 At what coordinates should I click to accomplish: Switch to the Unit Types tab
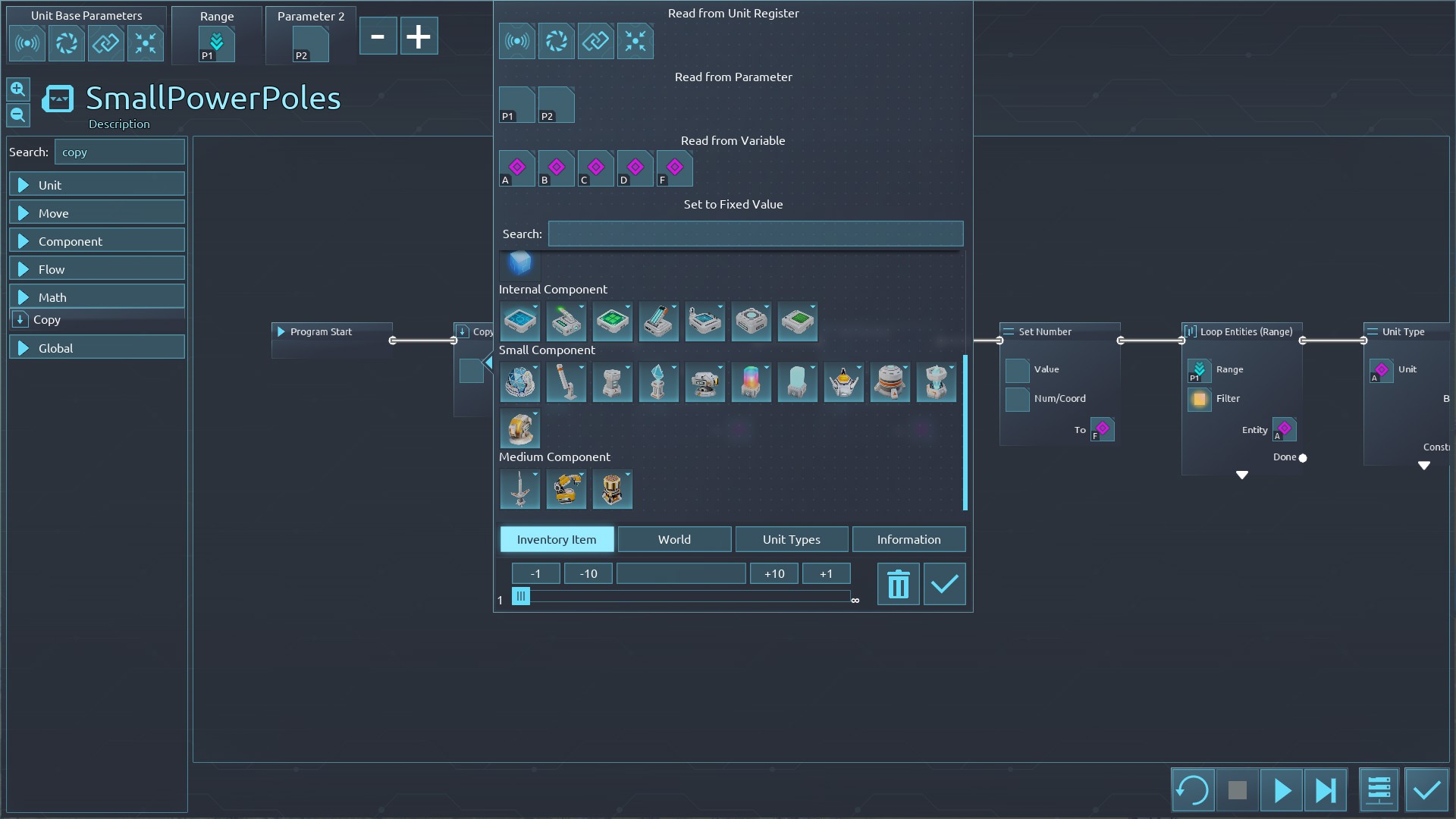(791, 539)
